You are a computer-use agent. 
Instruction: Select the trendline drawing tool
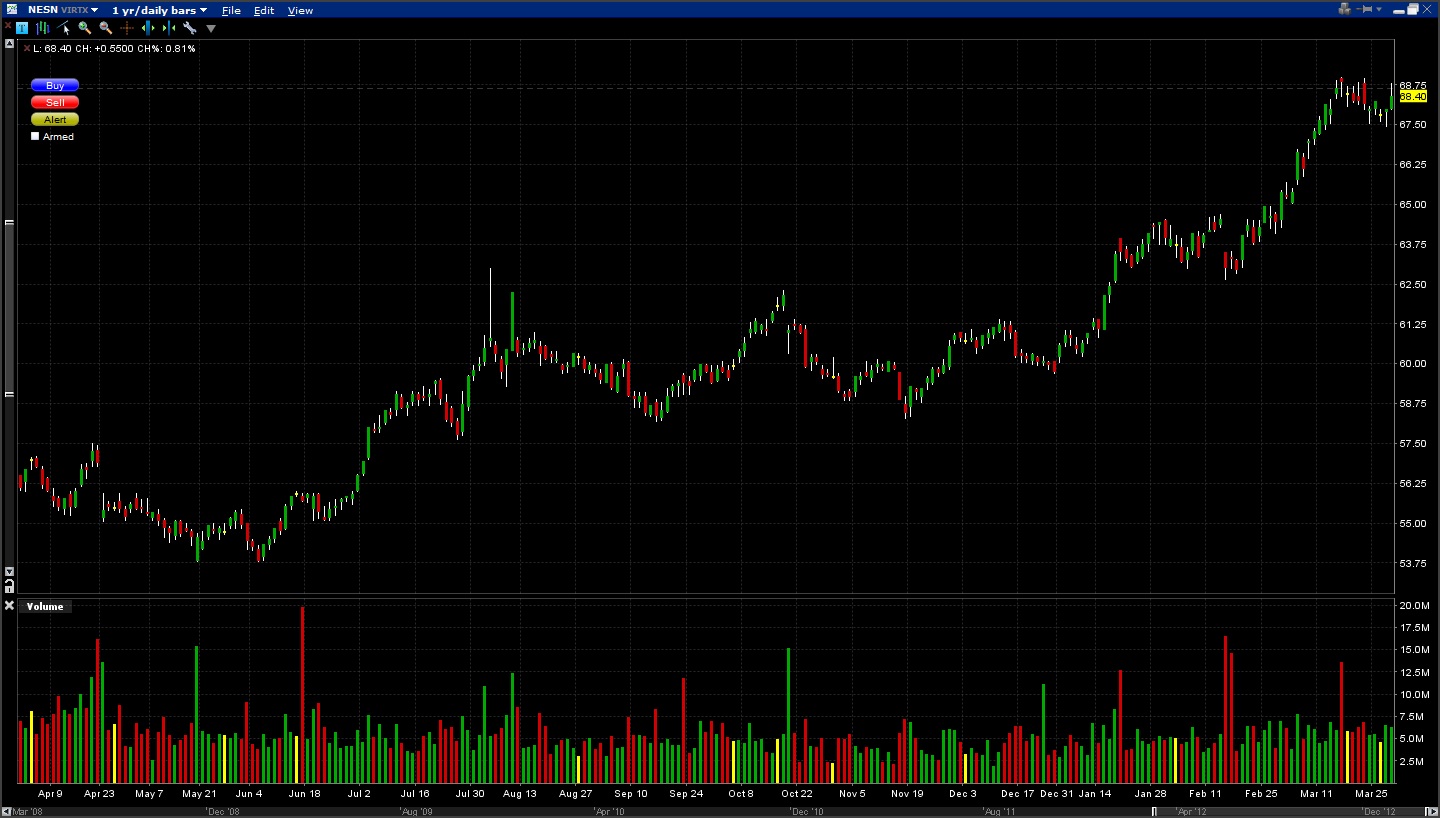64,28
